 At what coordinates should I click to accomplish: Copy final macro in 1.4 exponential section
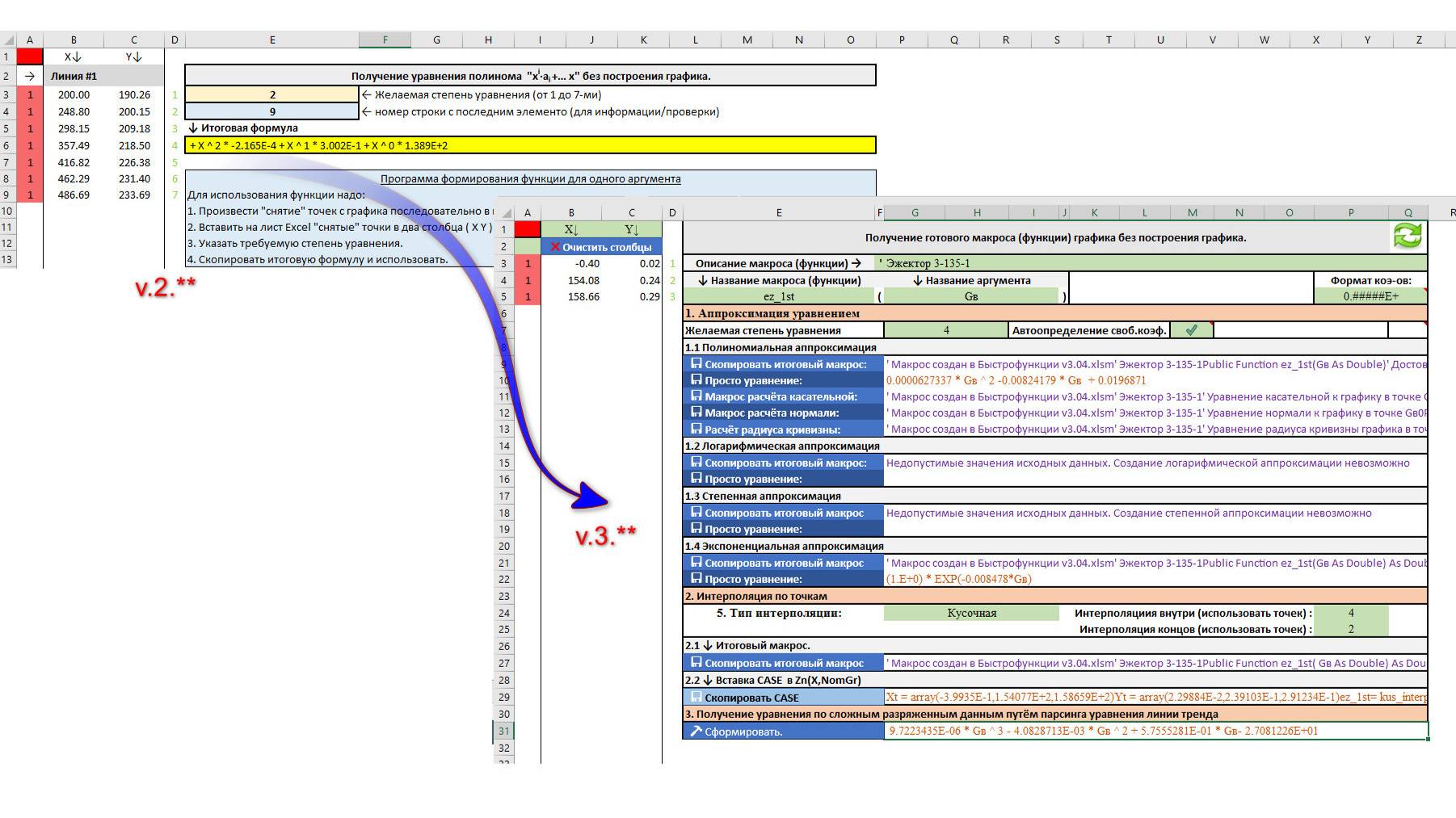pos(784,563)
